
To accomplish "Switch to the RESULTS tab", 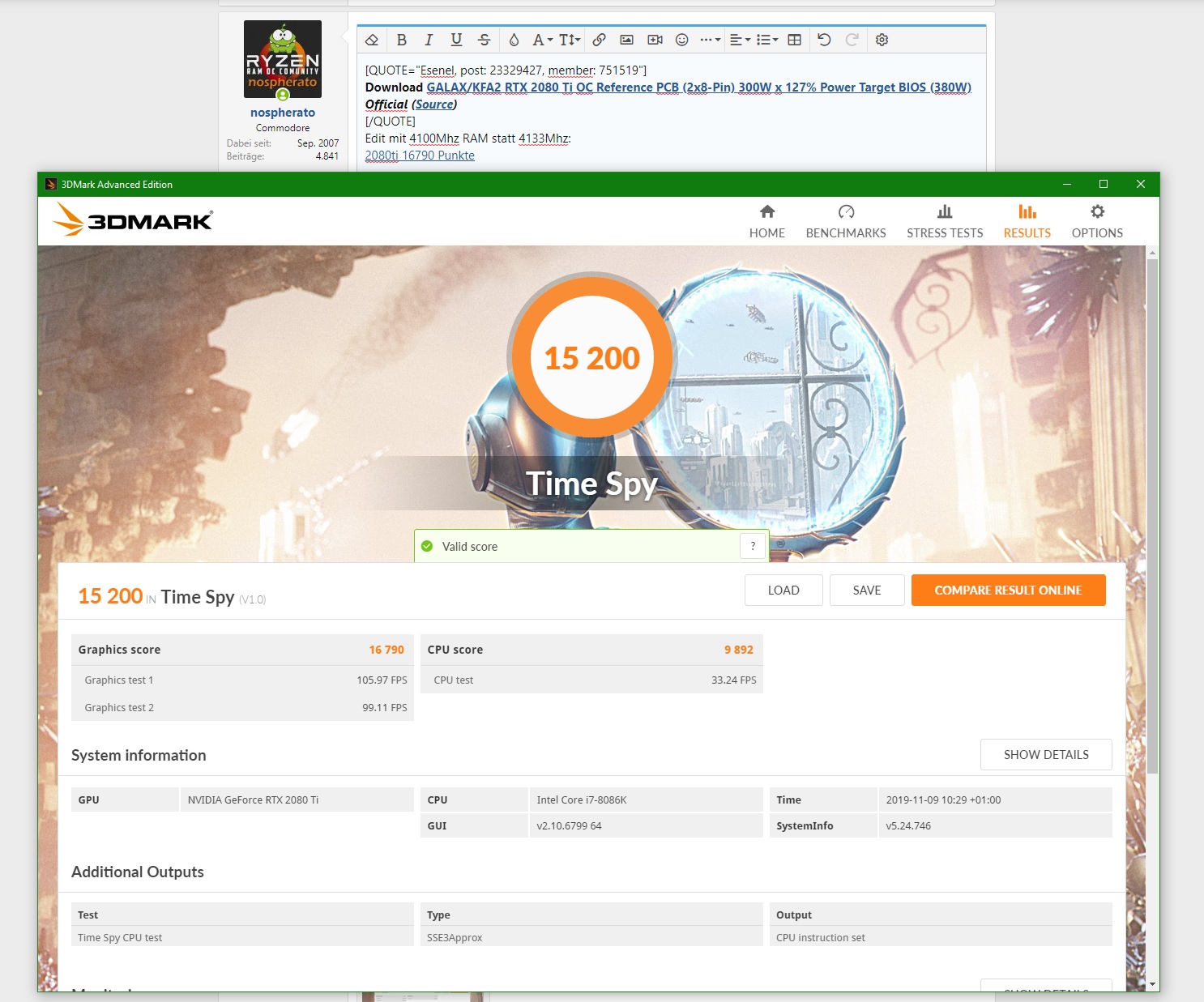I will 1027,221.
